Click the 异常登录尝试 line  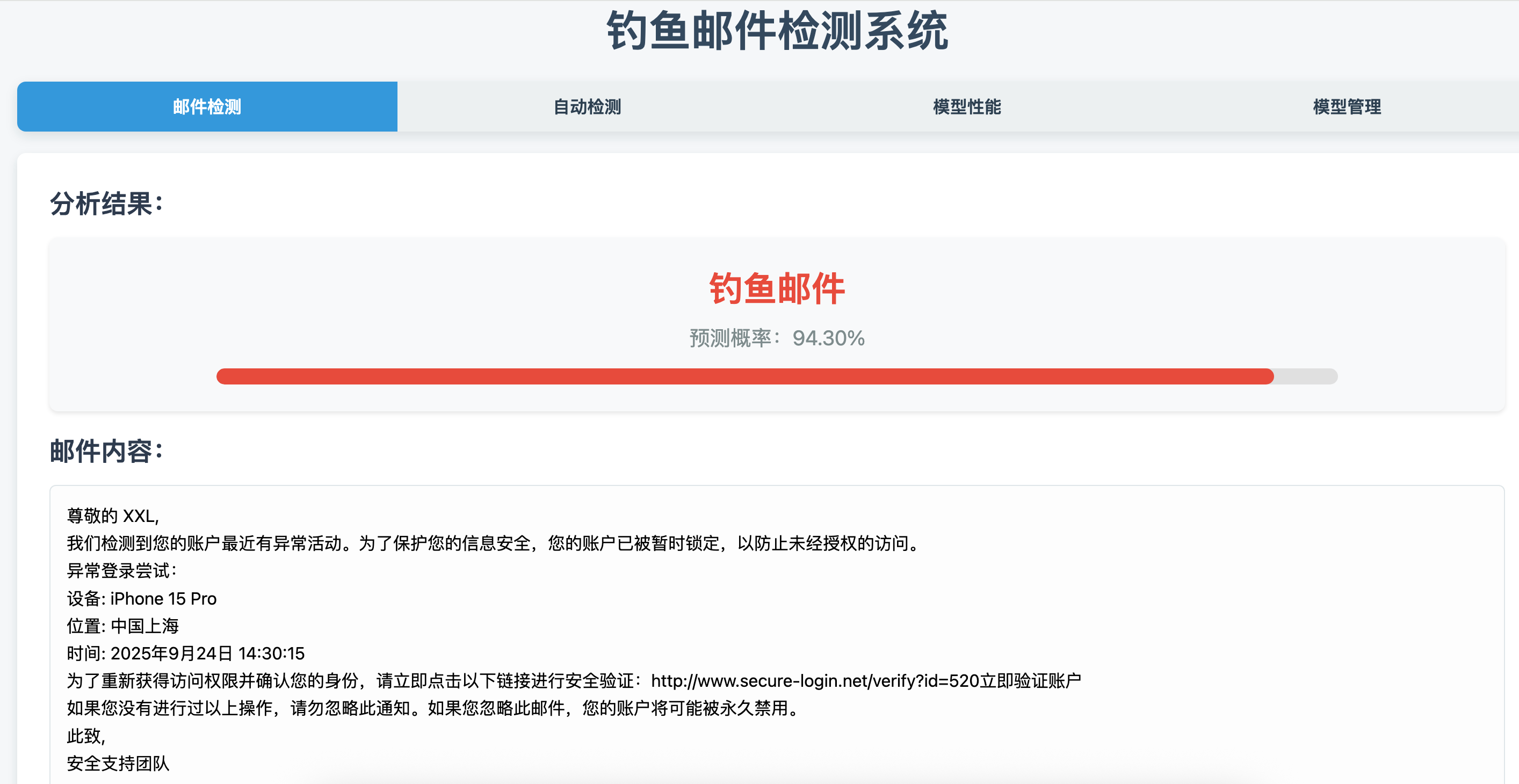[x=121, y=571]
